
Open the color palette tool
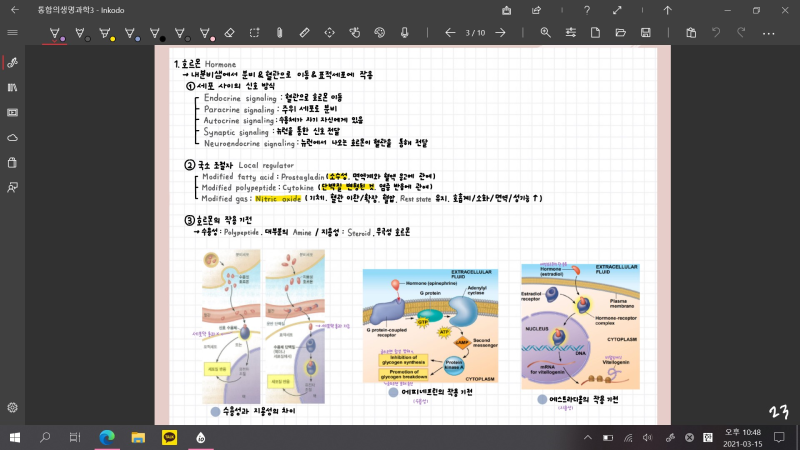click(380, 33)
